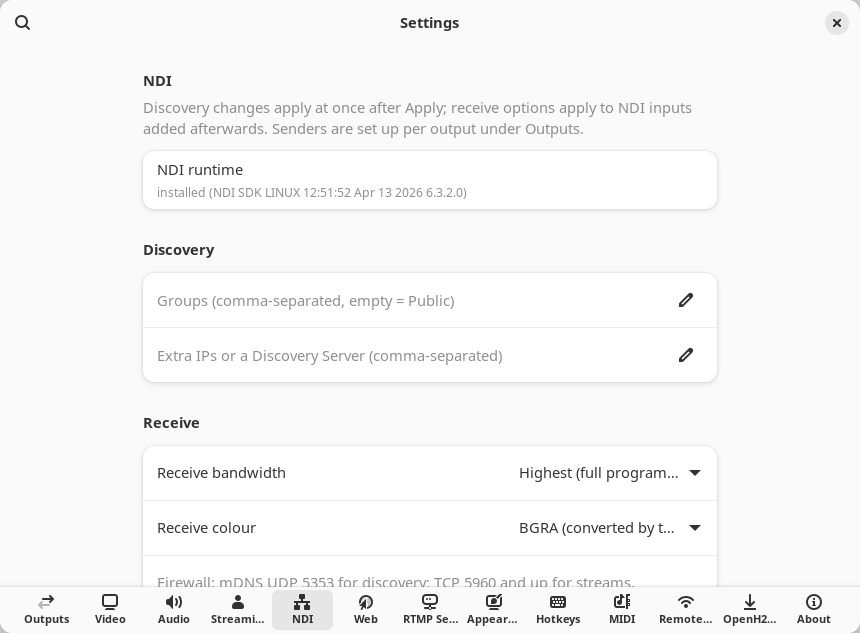This screenshot has height=633, width=860.
Task: Click the Settings window title
Action: pos(429,23)
